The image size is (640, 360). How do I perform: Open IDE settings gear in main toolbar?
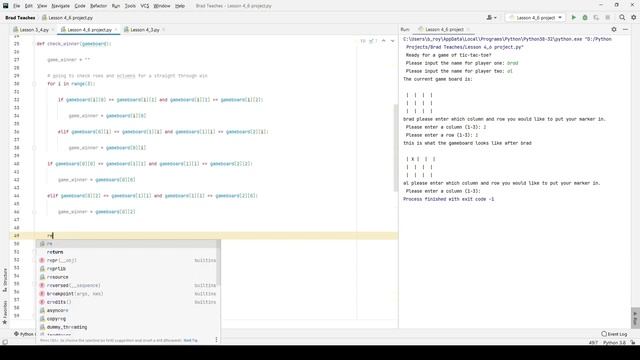(x=633, y=18)
